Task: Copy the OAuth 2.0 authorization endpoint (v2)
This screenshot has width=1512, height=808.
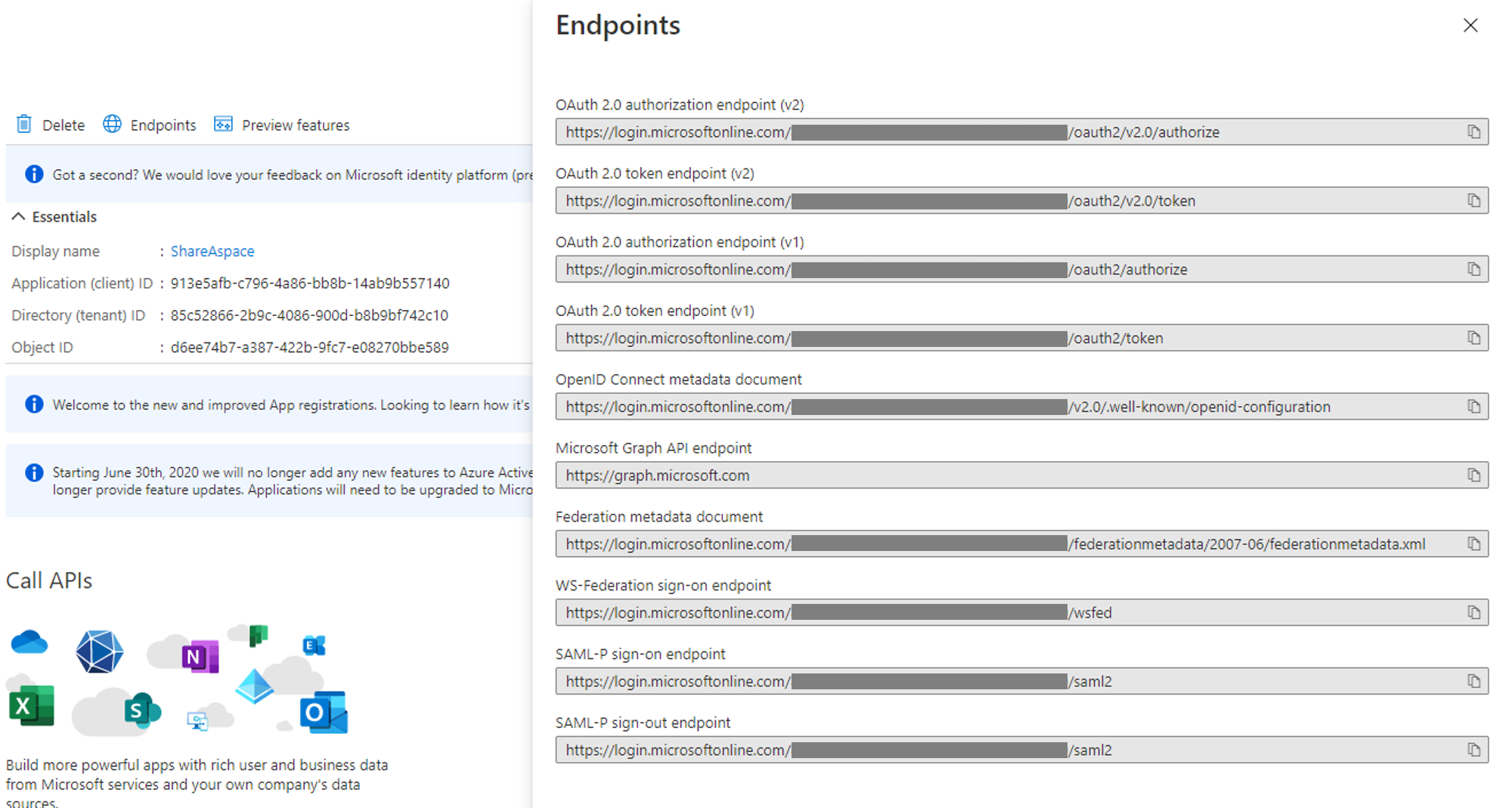Action: pos(1473,131)
